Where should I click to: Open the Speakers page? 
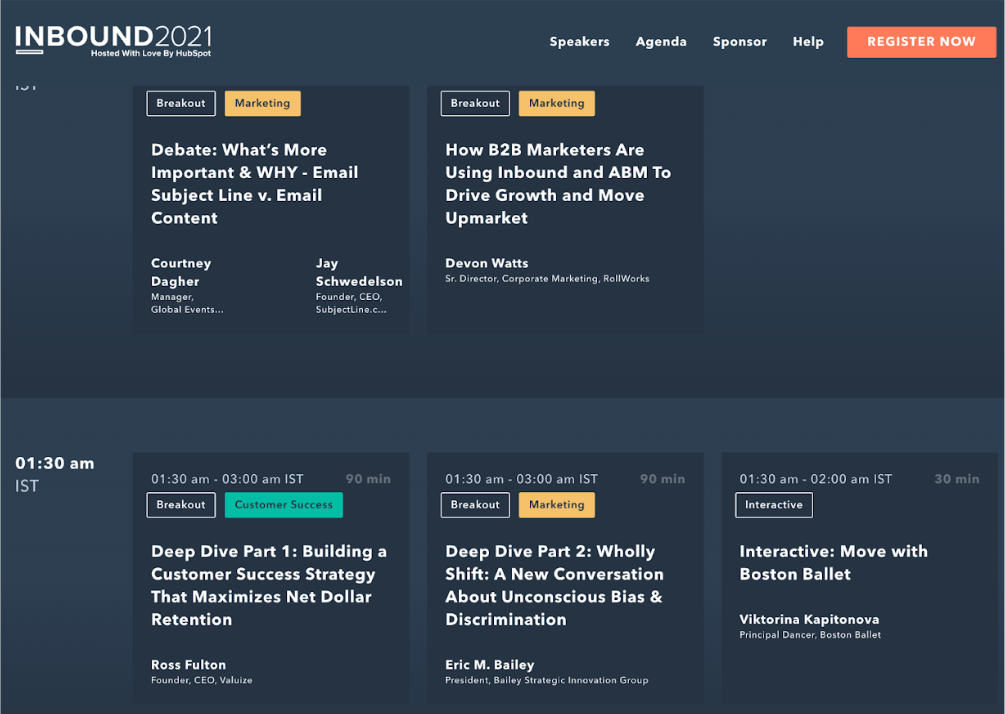point(579,42)
